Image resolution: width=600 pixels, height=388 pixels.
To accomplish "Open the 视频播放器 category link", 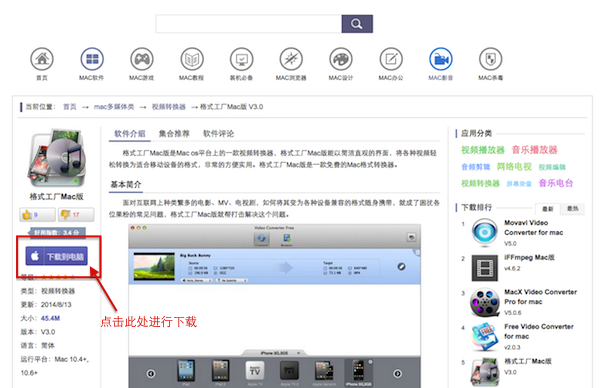I will click(x=483, y=150).
